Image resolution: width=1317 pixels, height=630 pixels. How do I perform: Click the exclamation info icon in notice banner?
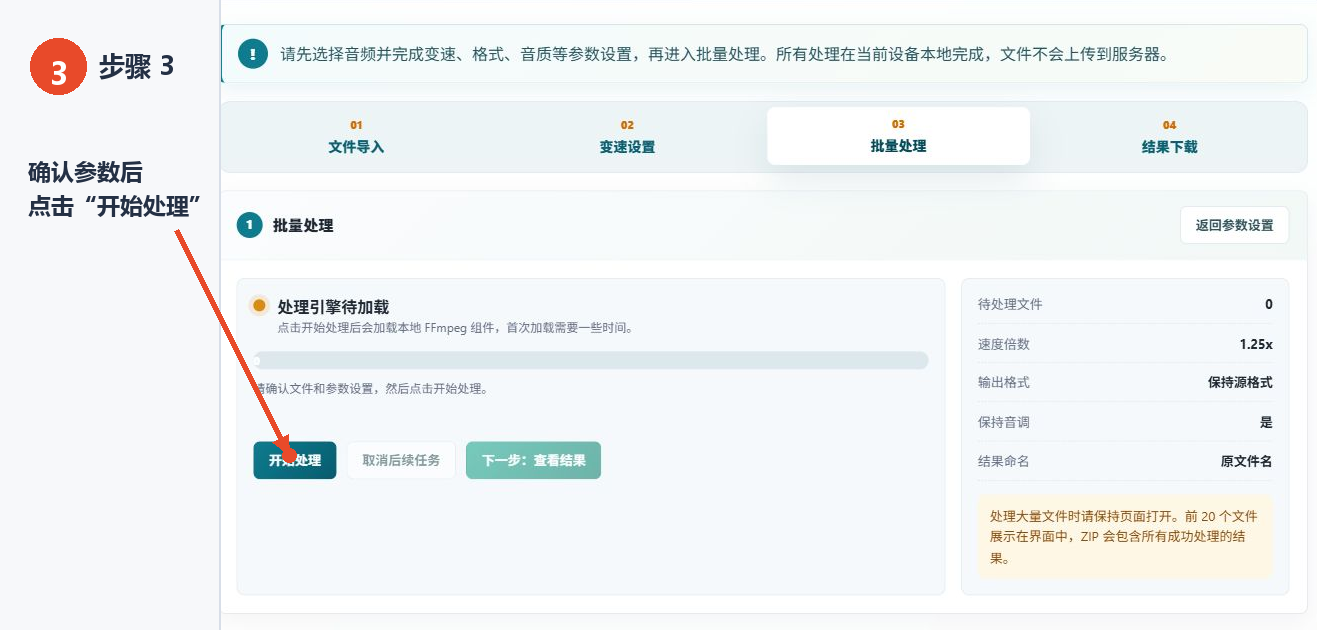tap(253, 54)
